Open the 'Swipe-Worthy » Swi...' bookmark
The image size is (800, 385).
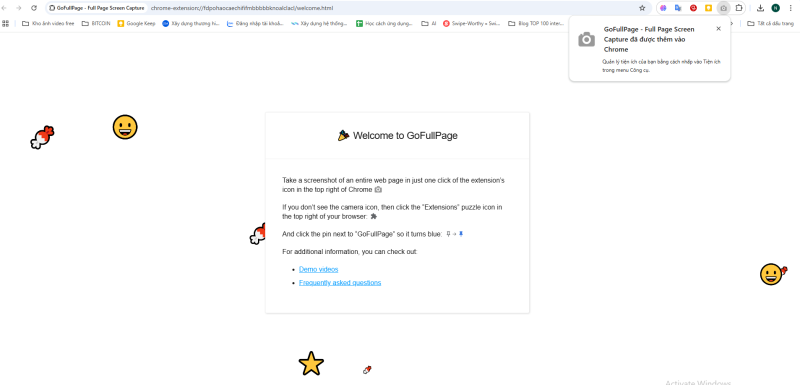pyautogui.click(x=472, y=23)
